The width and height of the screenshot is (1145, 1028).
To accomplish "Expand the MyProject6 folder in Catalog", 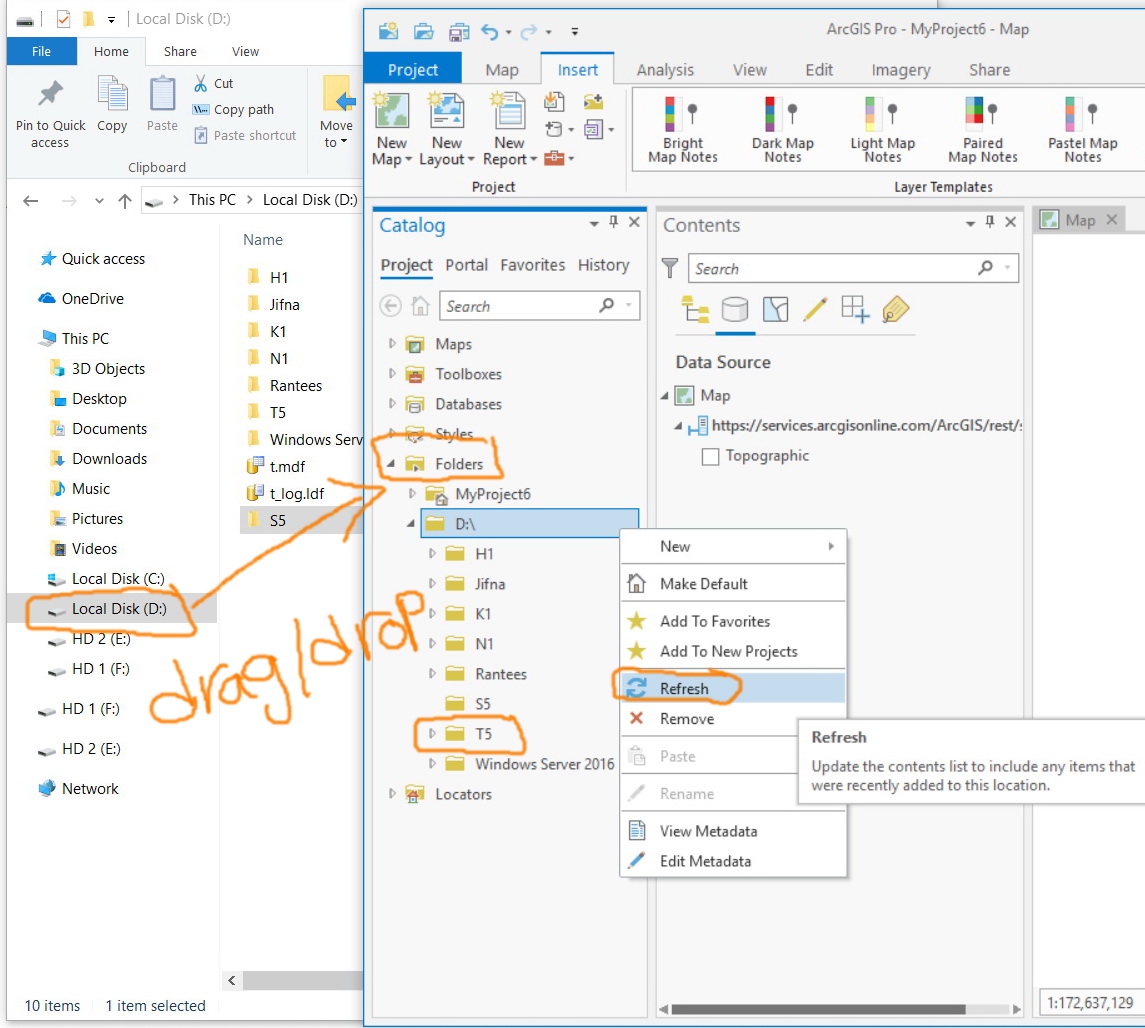I will pos(412,494).
